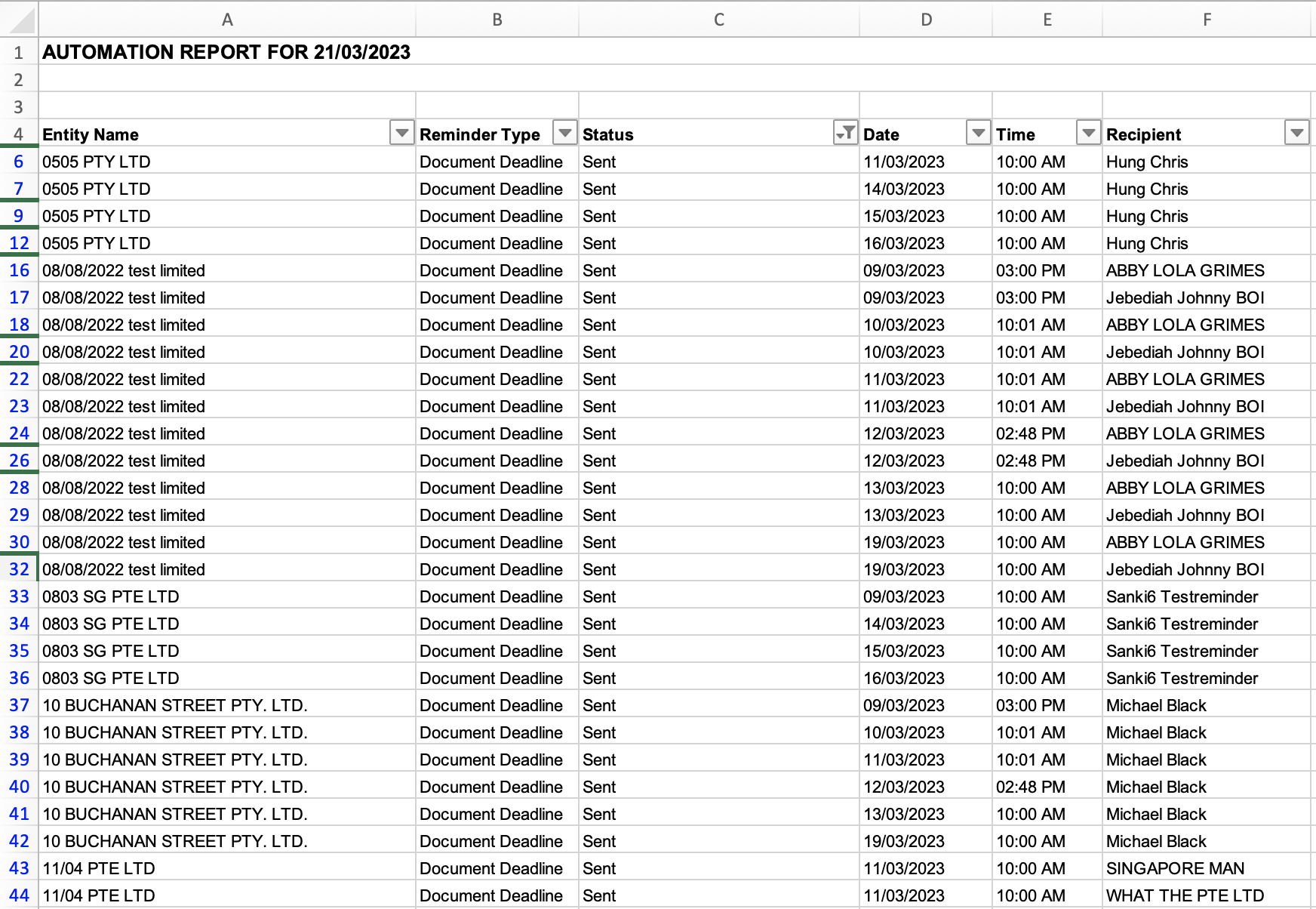Expand the Time column filter arrow
The width and height of the screenshot is (1316, 909).
[x=1088, y=134]
